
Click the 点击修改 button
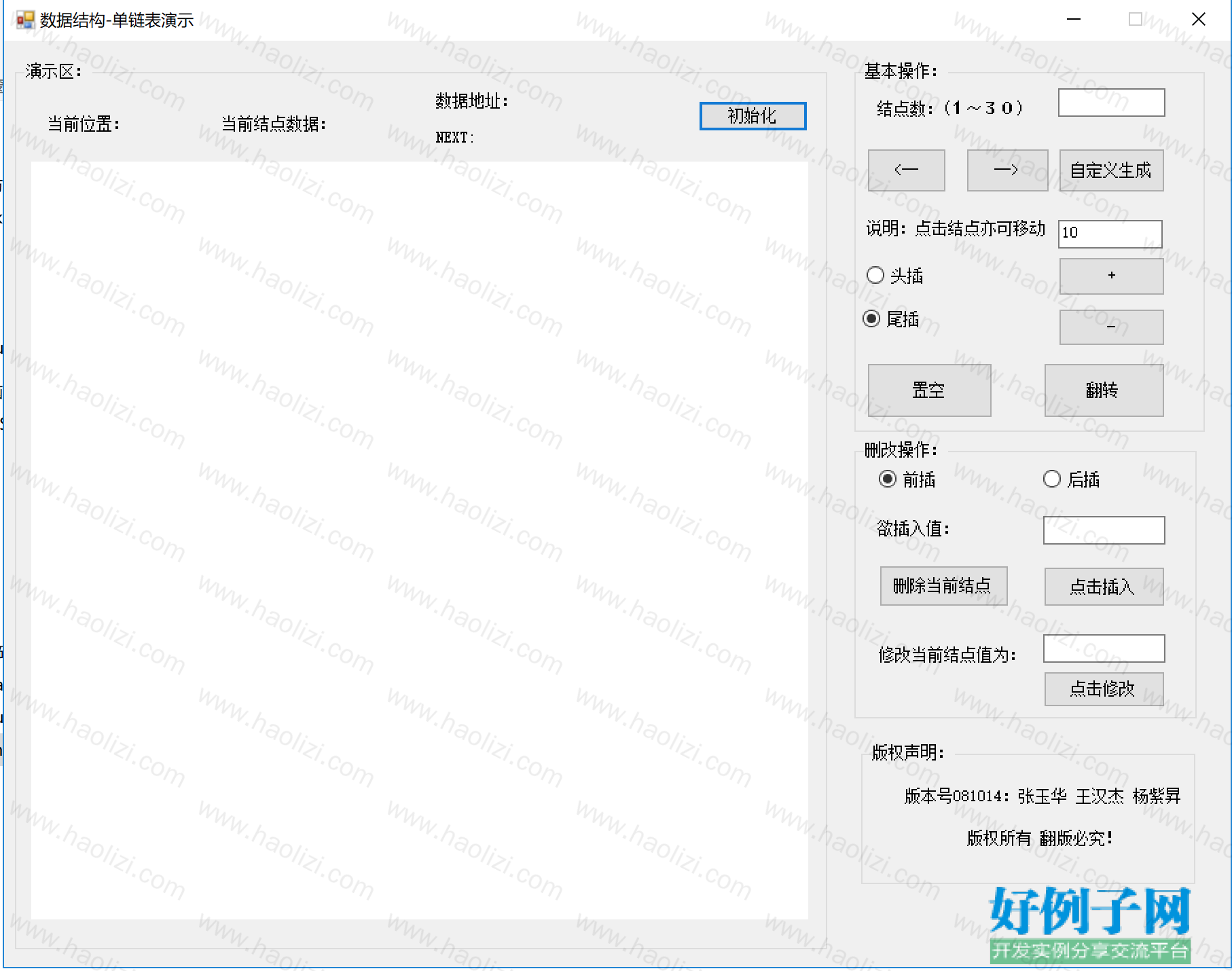(1104, 689)
